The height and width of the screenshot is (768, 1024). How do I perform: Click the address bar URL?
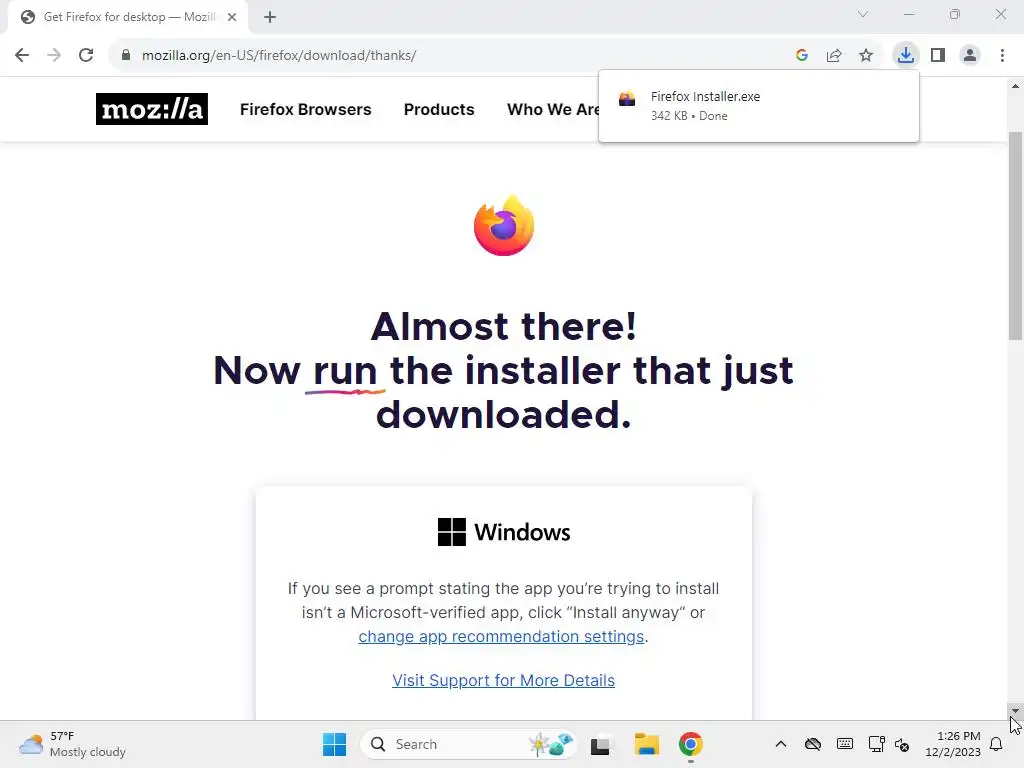coord(279,55)
